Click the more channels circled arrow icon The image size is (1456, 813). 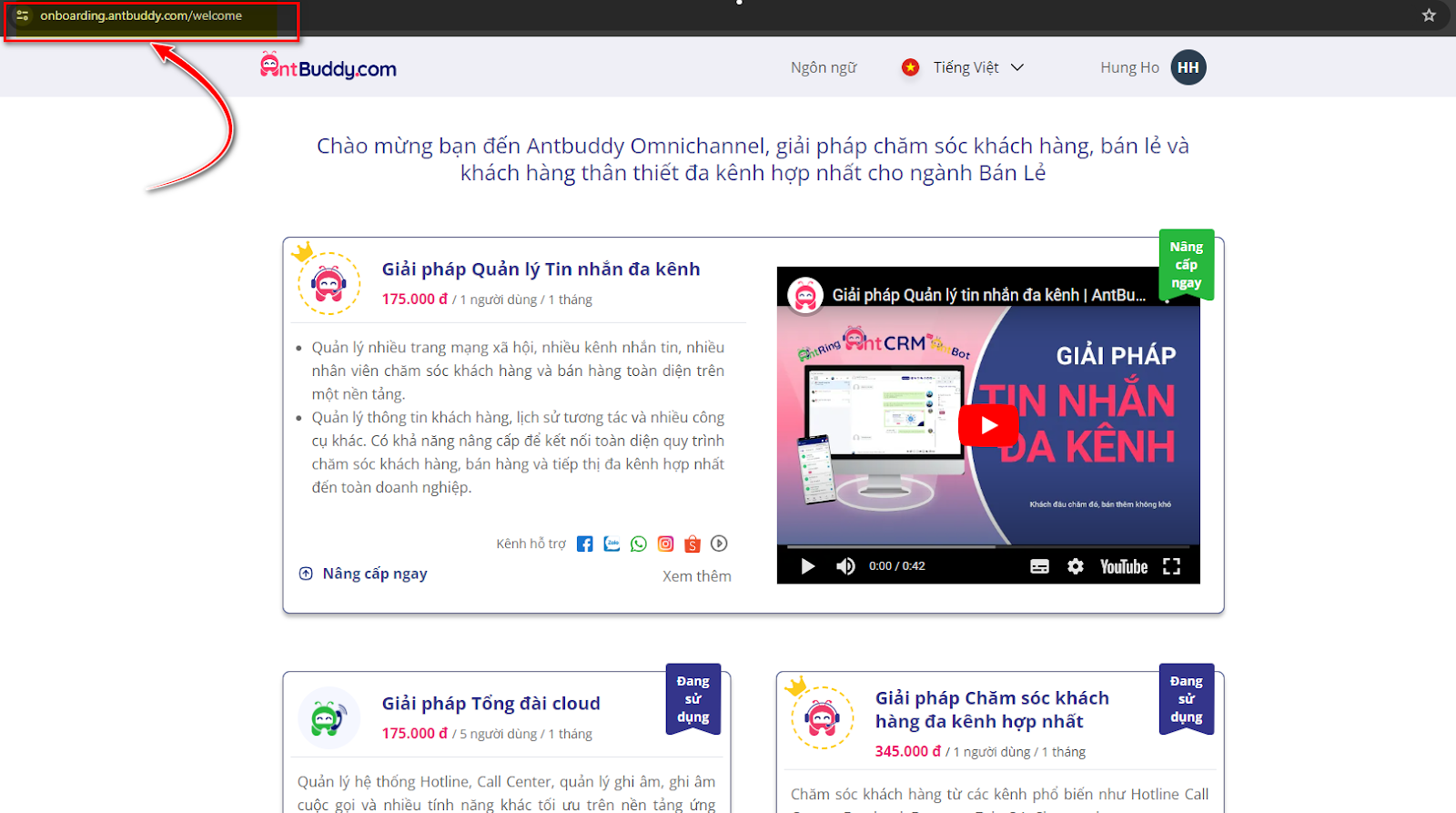pyautogui.click(x=719, y=544)
